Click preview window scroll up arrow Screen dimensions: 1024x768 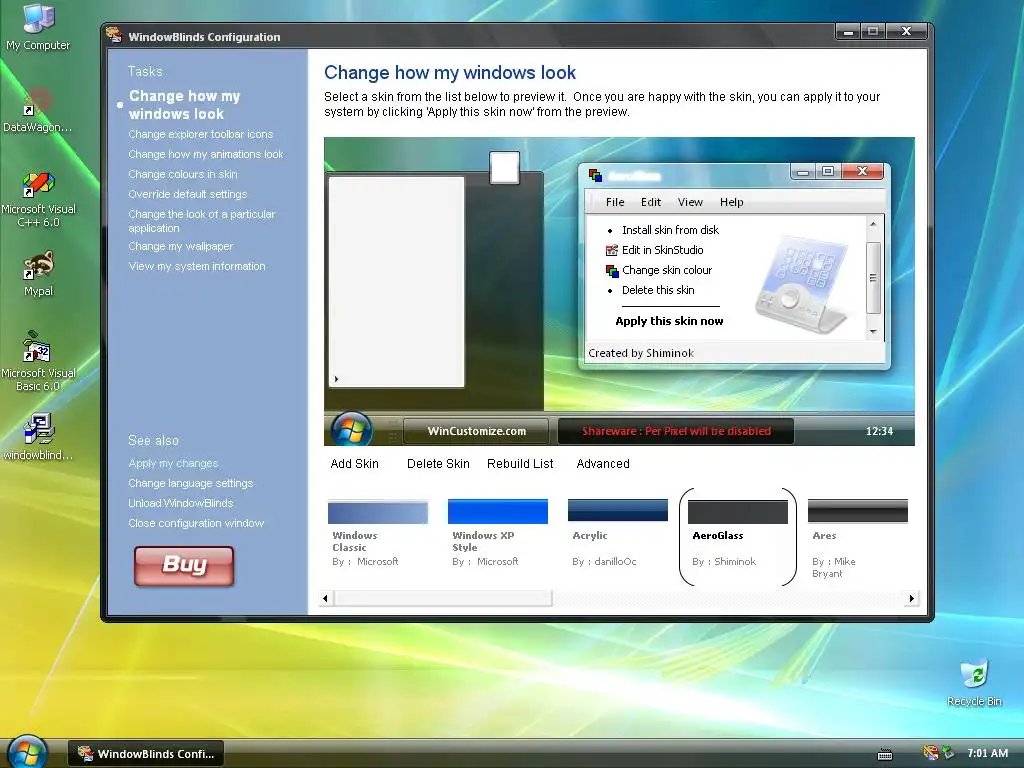coord(873,224)
